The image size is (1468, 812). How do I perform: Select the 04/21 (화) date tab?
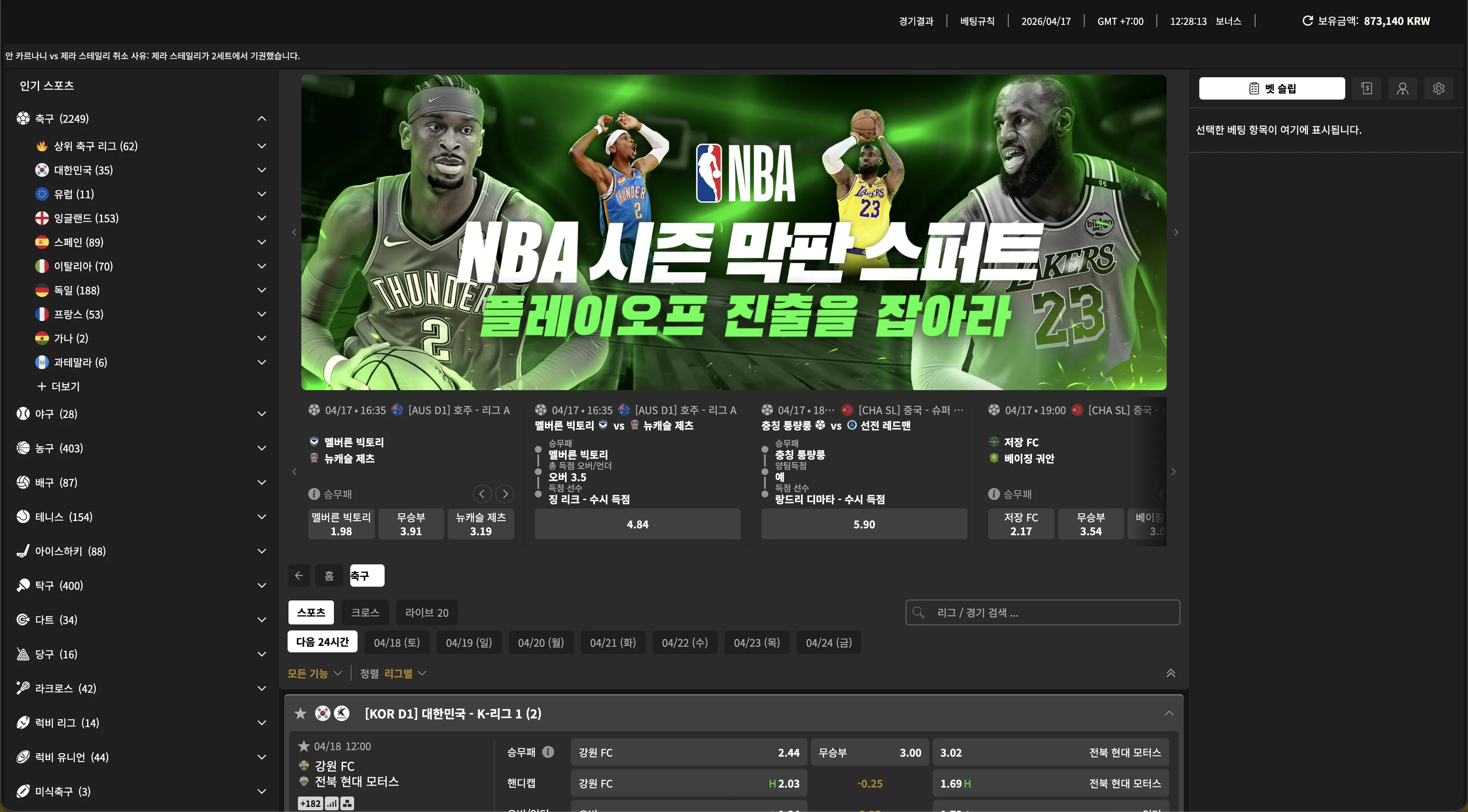[613, 643]
